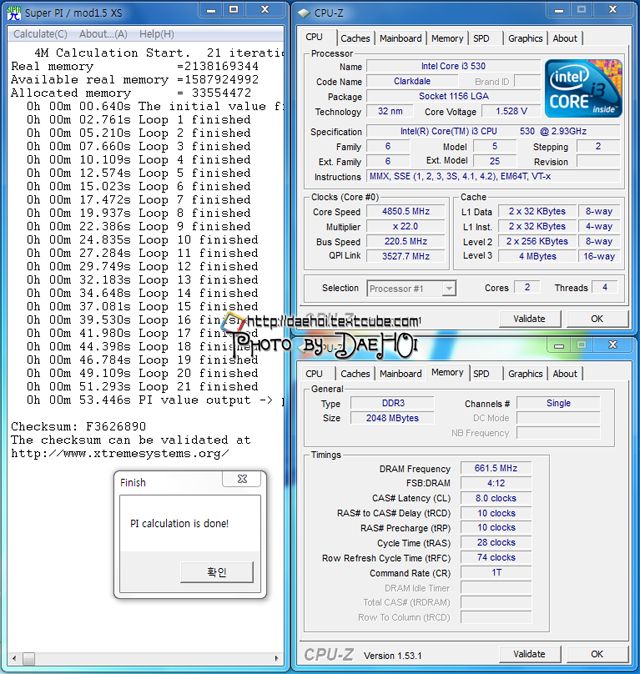Image resolution: width=640 pixels, height=674 pixels.
Task: Open Graphics tab in upper CPU-Z window
Action: tap(525, 38)
